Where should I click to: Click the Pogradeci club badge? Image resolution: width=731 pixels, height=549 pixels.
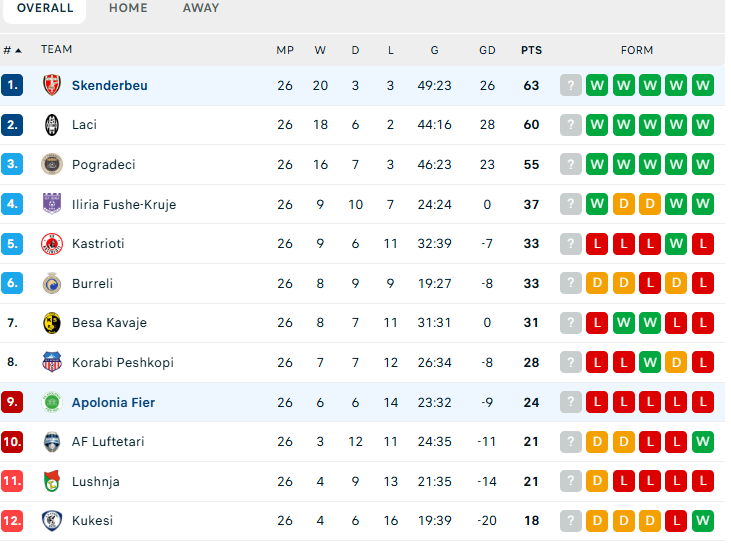(52, 165)
